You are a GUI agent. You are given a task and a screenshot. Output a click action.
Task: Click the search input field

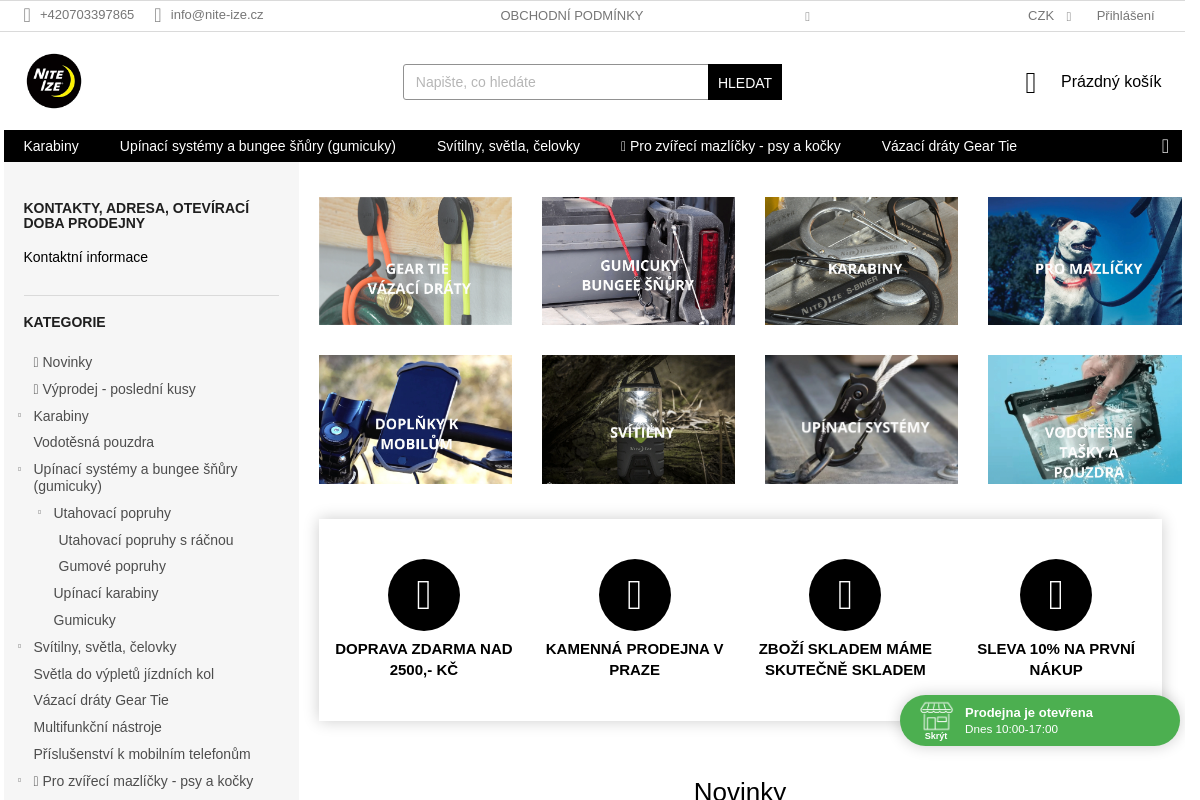point(555,82)
